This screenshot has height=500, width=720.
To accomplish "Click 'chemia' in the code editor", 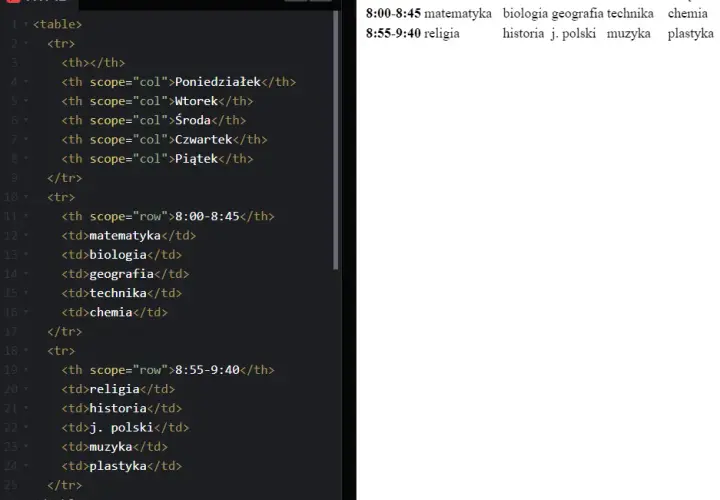I will coord(111,313).
